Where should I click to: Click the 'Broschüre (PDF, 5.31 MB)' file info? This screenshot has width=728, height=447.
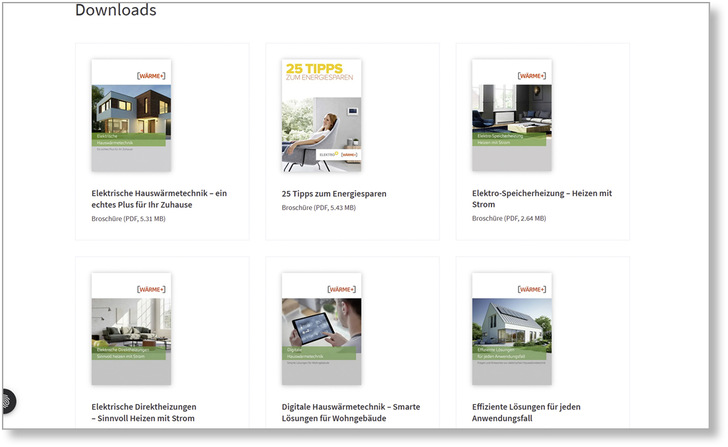pos(128,218)
